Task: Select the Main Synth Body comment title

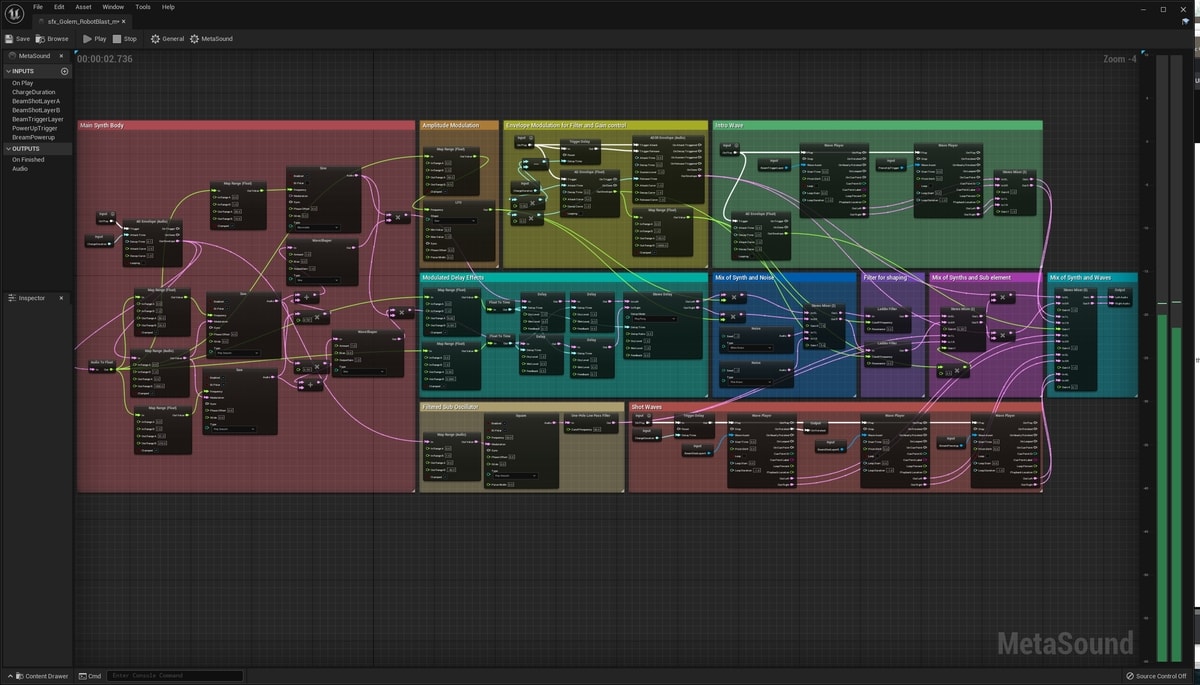Action: pyautogui.click(x=102, y=126)
